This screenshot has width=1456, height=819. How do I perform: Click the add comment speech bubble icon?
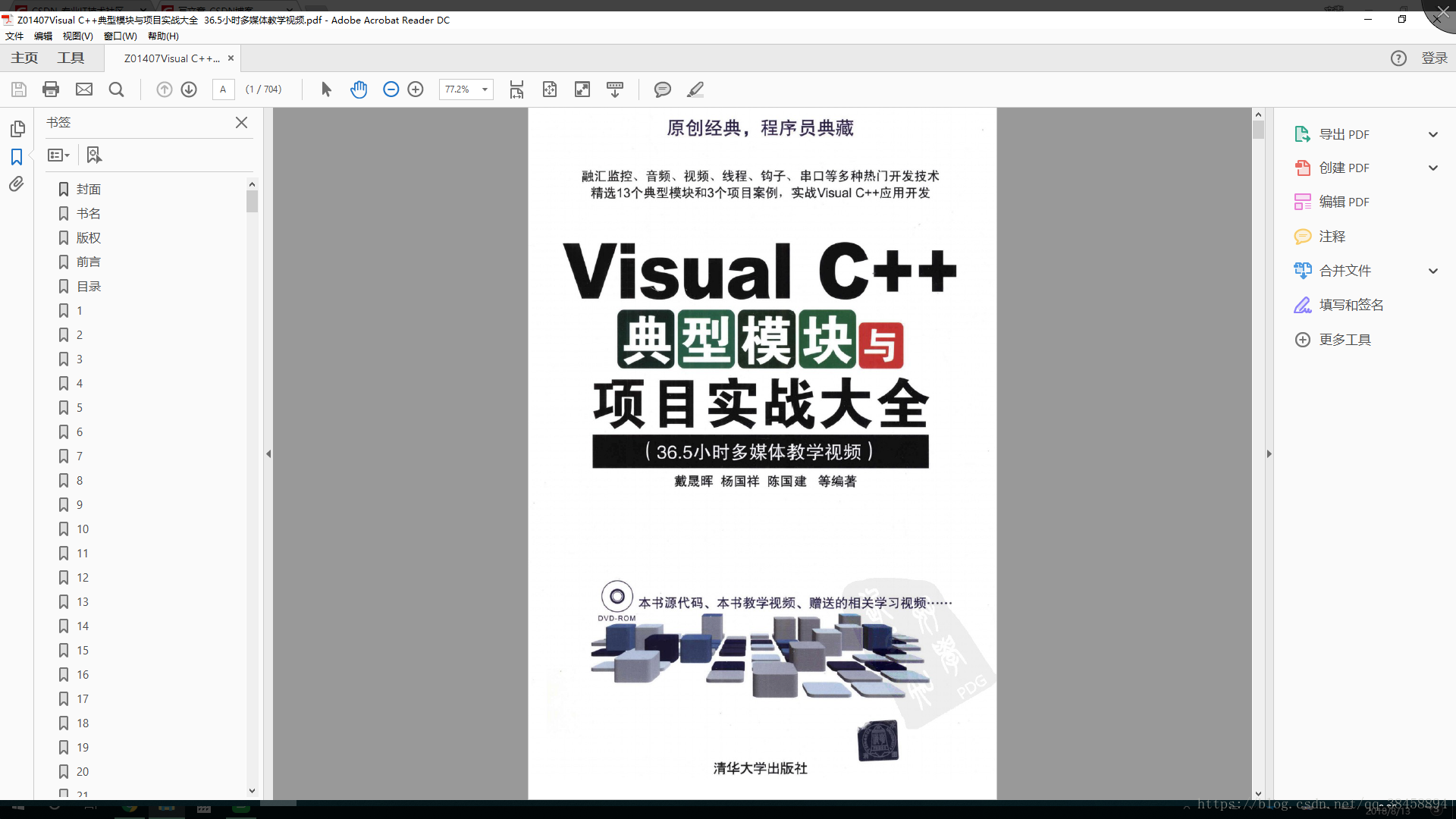tap(663, 89)
